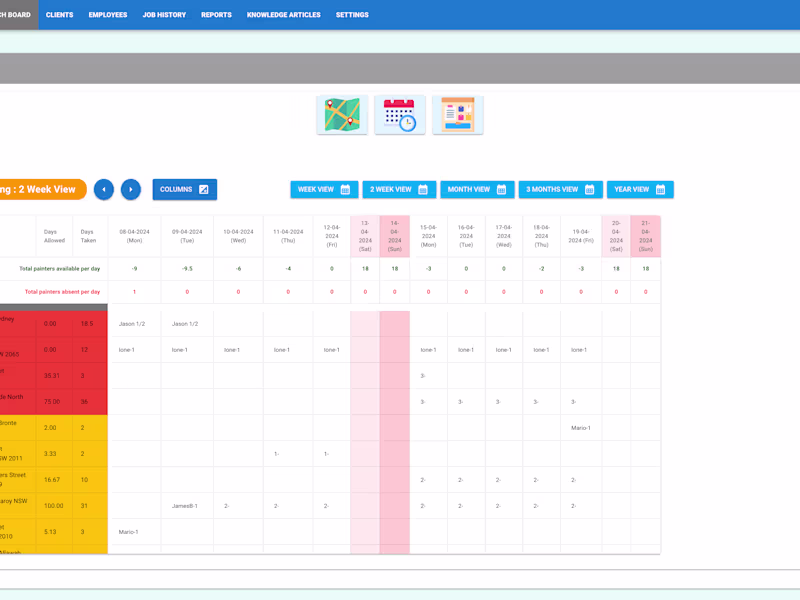
Task: Click the Total painters absent per day row label
Action: point(62,292)
